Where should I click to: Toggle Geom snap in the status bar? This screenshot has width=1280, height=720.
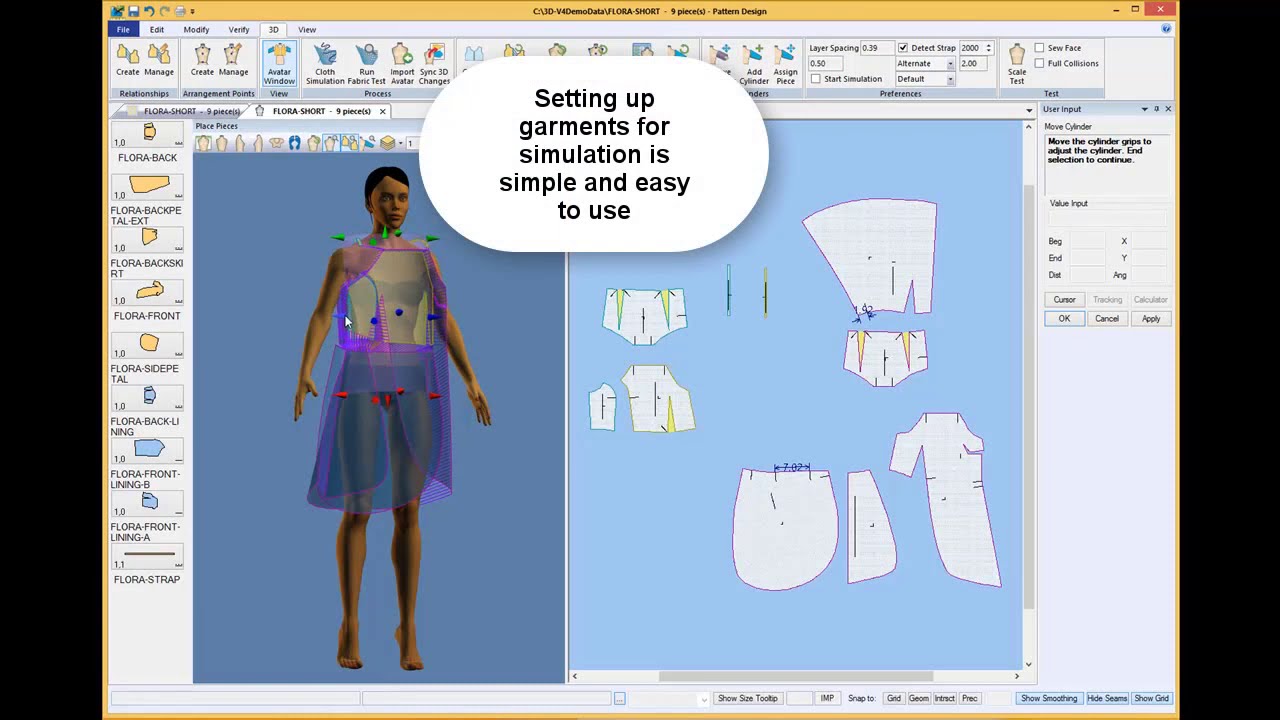pos(918,699)
